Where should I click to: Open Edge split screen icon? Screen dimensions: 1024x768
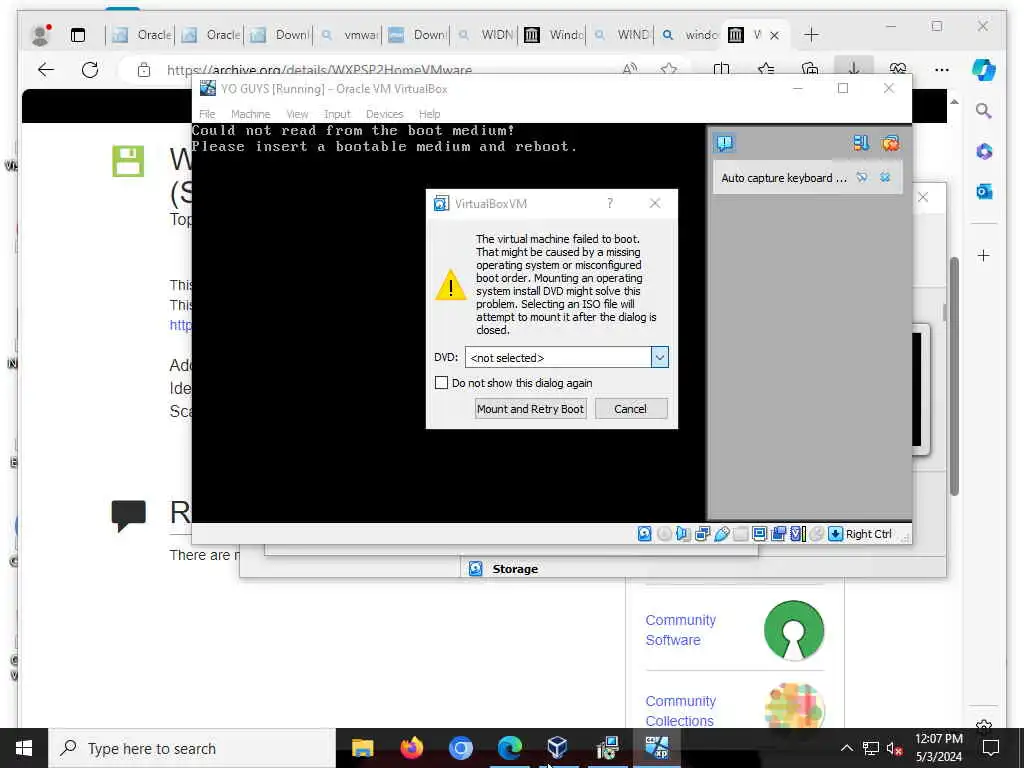[x=721, y=69]
